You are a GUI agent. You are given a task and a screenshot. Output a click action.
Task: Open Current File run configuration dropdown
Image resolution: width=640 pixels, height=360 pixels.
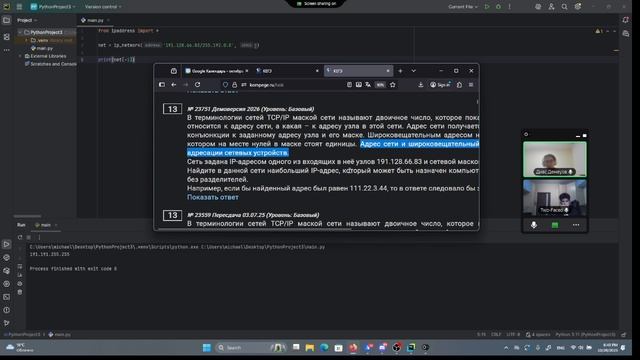tap(463, 7)
